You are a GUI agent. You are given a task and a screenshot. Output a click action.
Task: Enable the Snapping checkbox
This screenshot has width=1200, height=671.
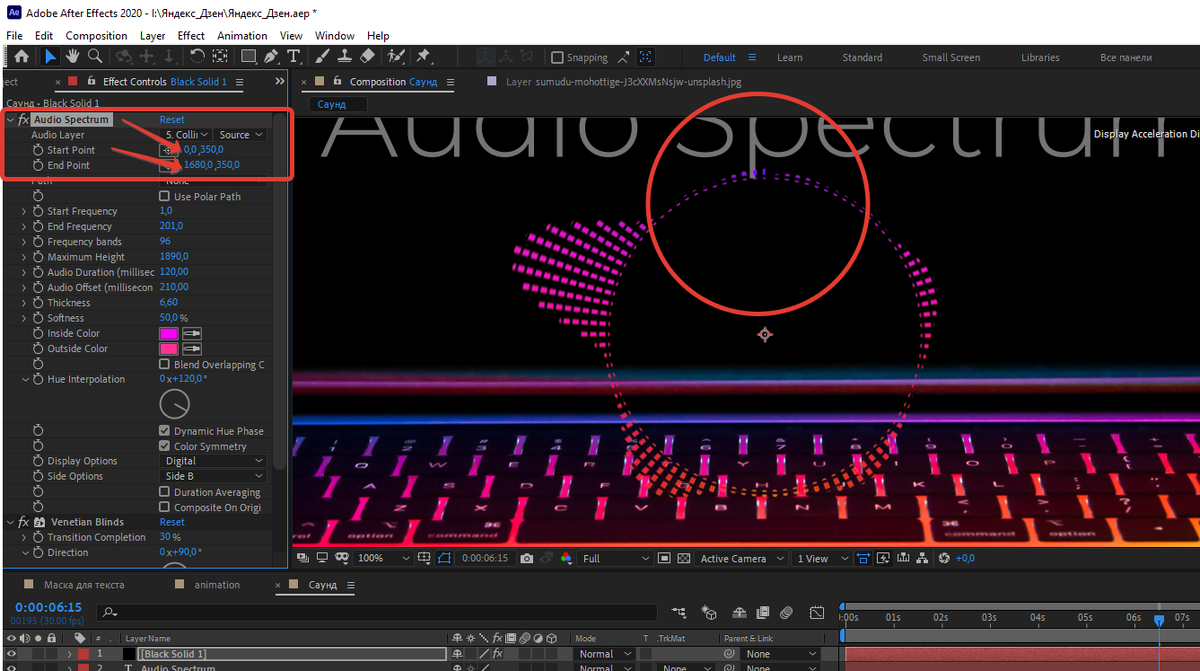(557, 58)
